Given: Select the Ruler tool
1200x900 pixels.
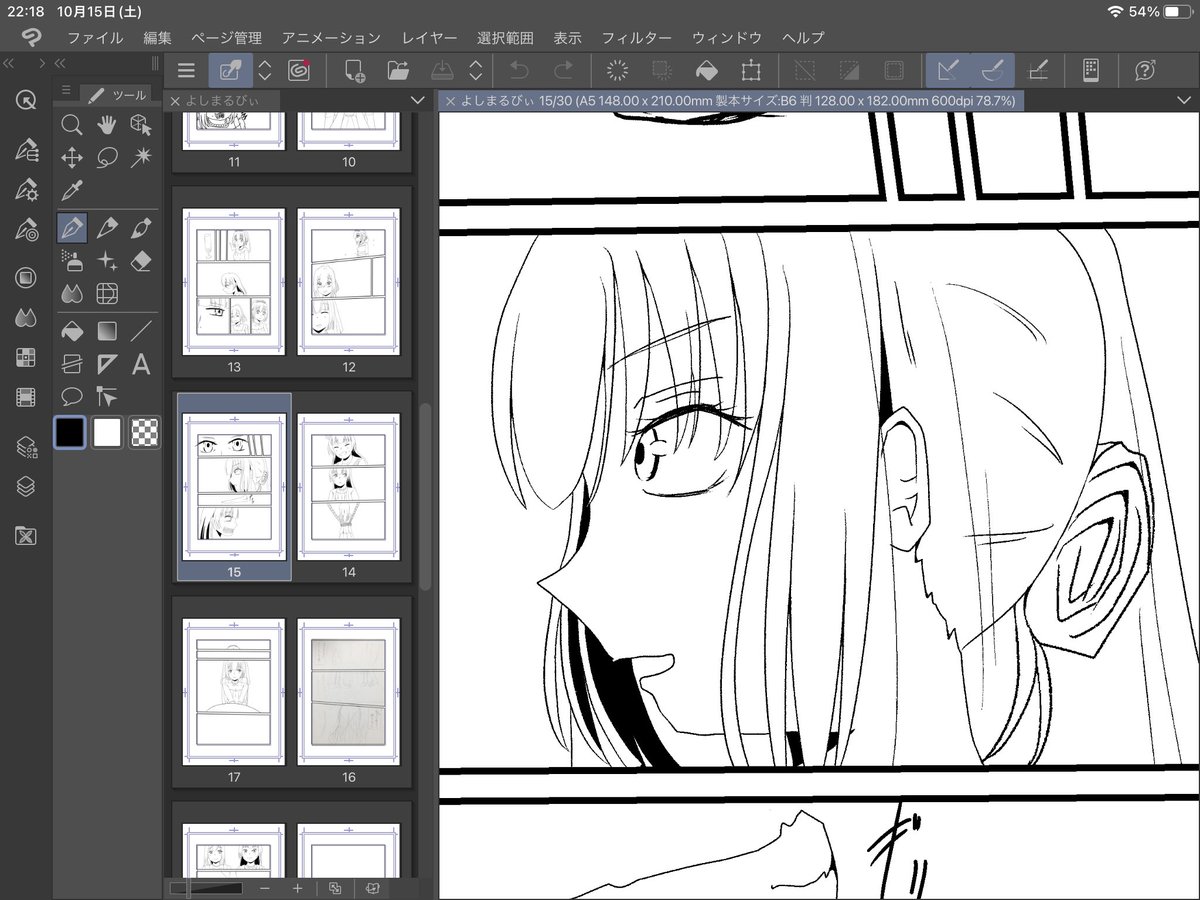Looking at the screenshot, I should (107, 364).
